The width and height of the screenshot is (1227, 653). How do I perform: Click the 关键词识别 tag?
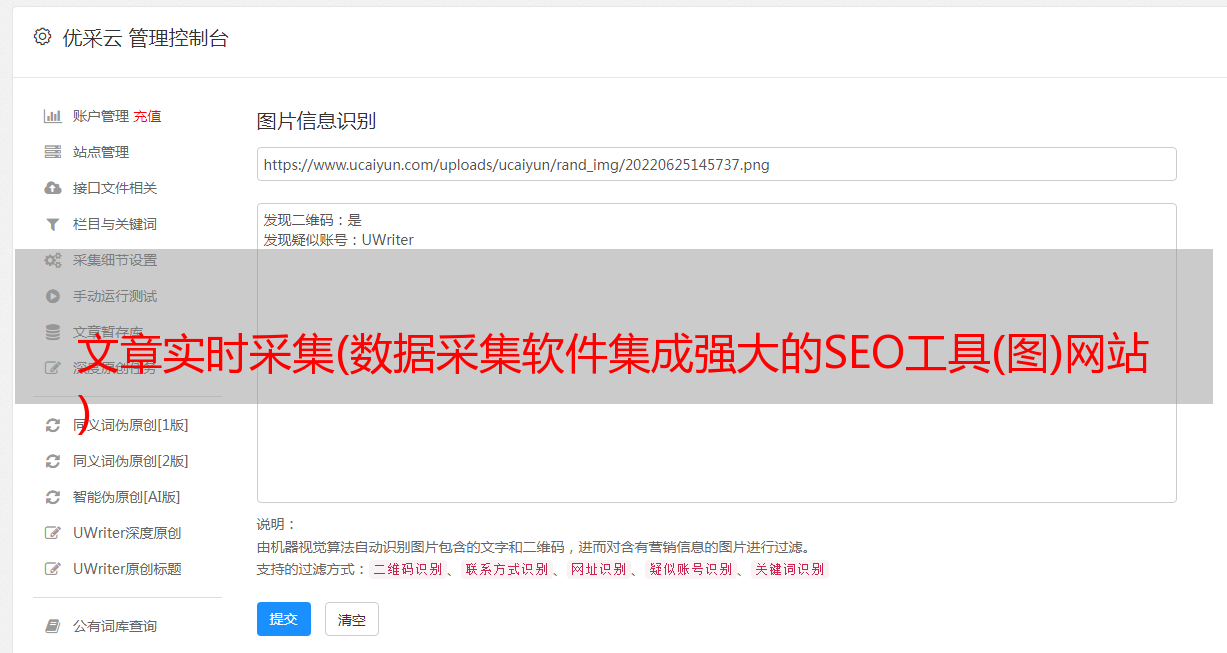tap(790, 569)
